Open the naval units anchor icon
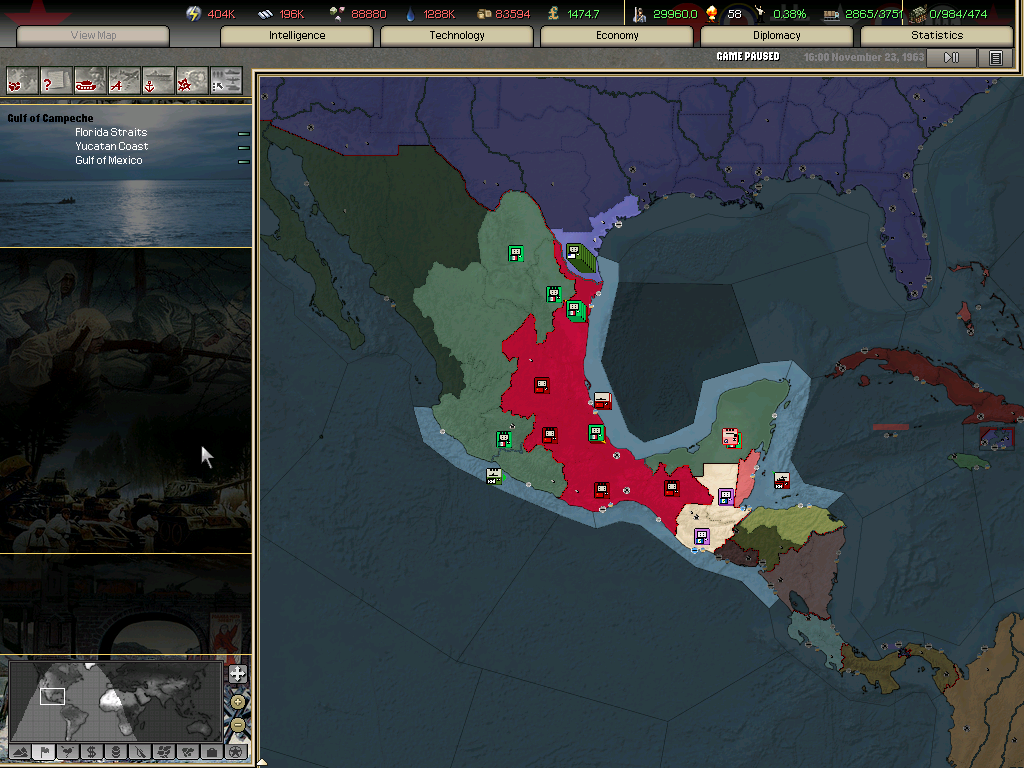The height and width of the screenshot is (768, 1024). coord(158,80)
